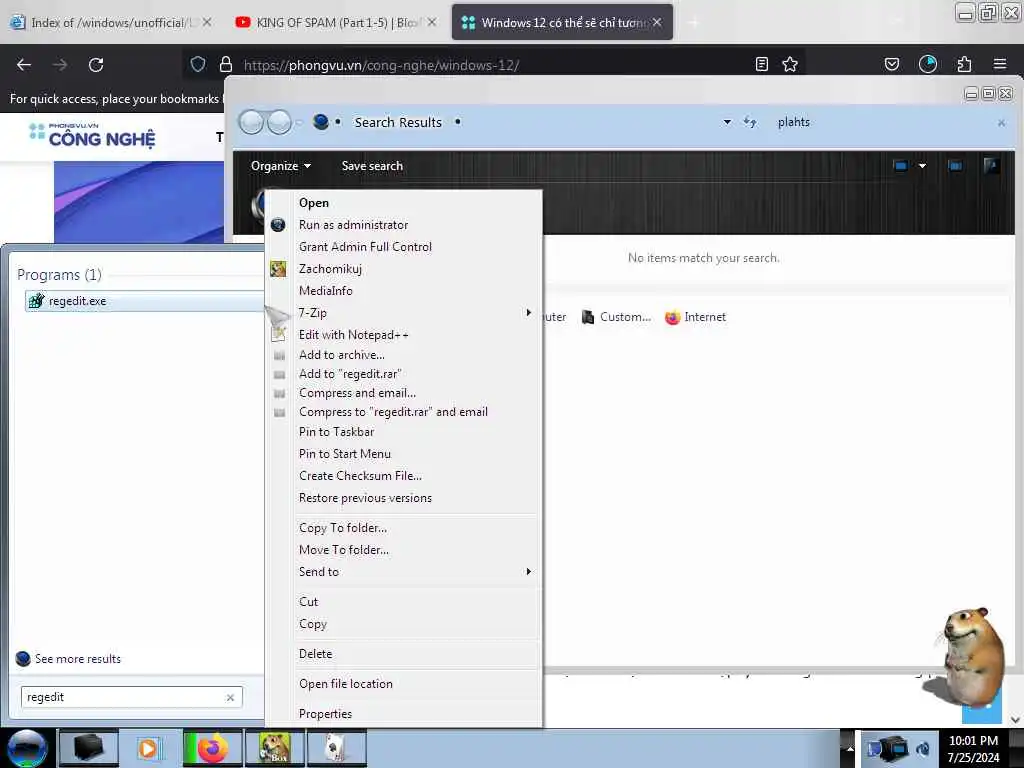Open the Pocket save icon
Viewport: 1024px width, 768px height.
tap(891, 64)
